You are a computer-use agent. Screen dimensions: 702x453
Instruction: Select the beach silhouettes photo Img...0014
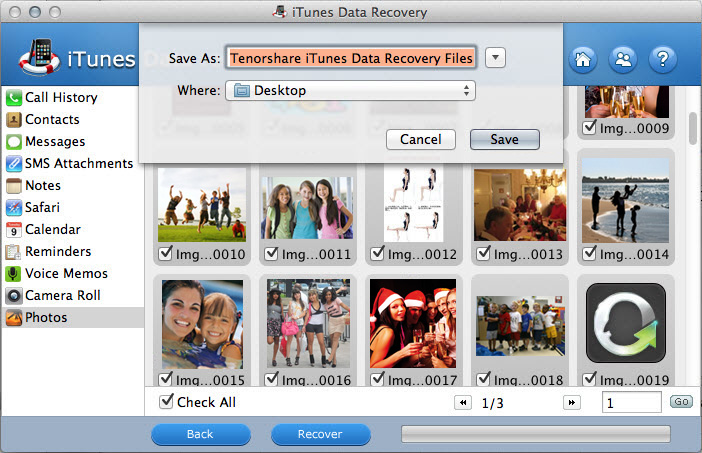tap(625, 201)
